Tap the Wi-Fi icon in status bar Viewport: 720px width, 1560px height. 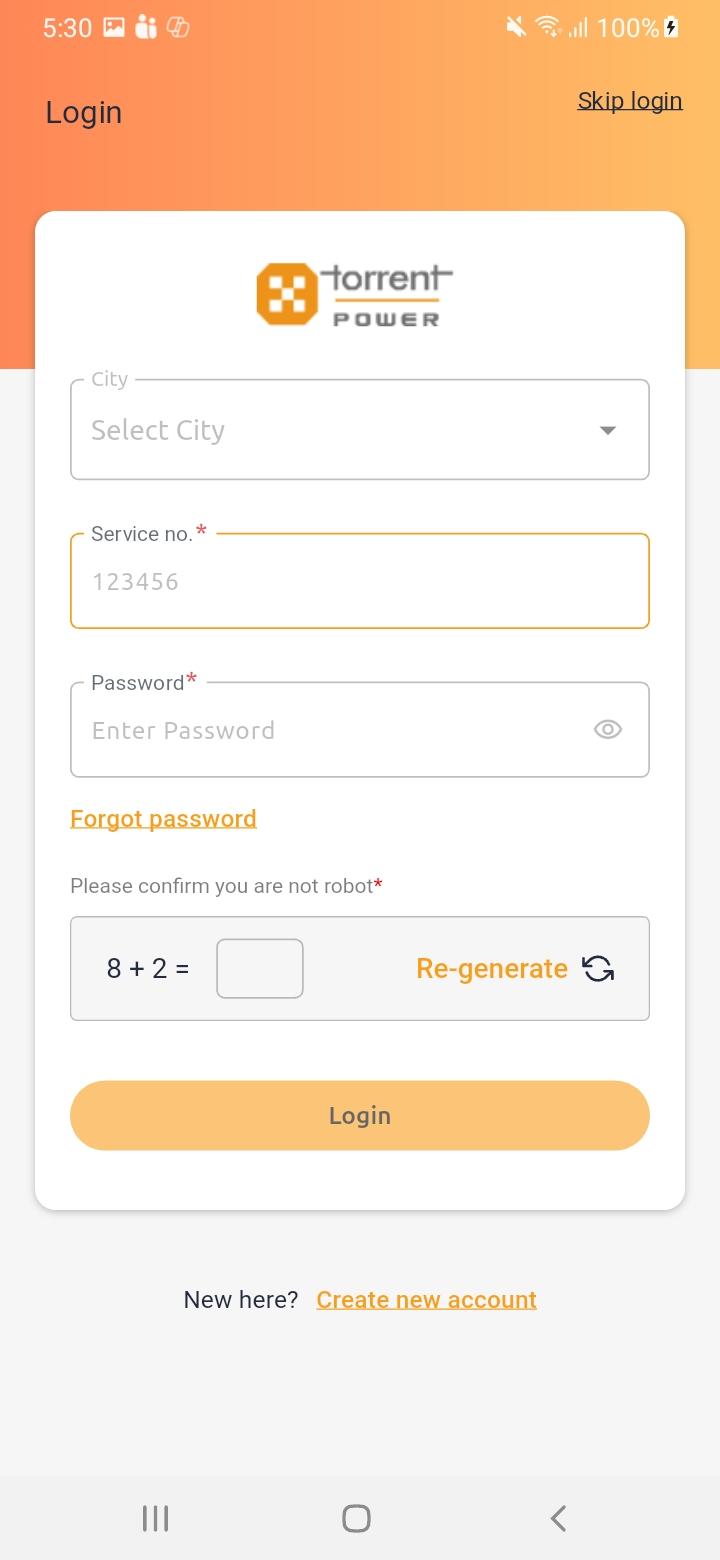click(x=547, y=28)
